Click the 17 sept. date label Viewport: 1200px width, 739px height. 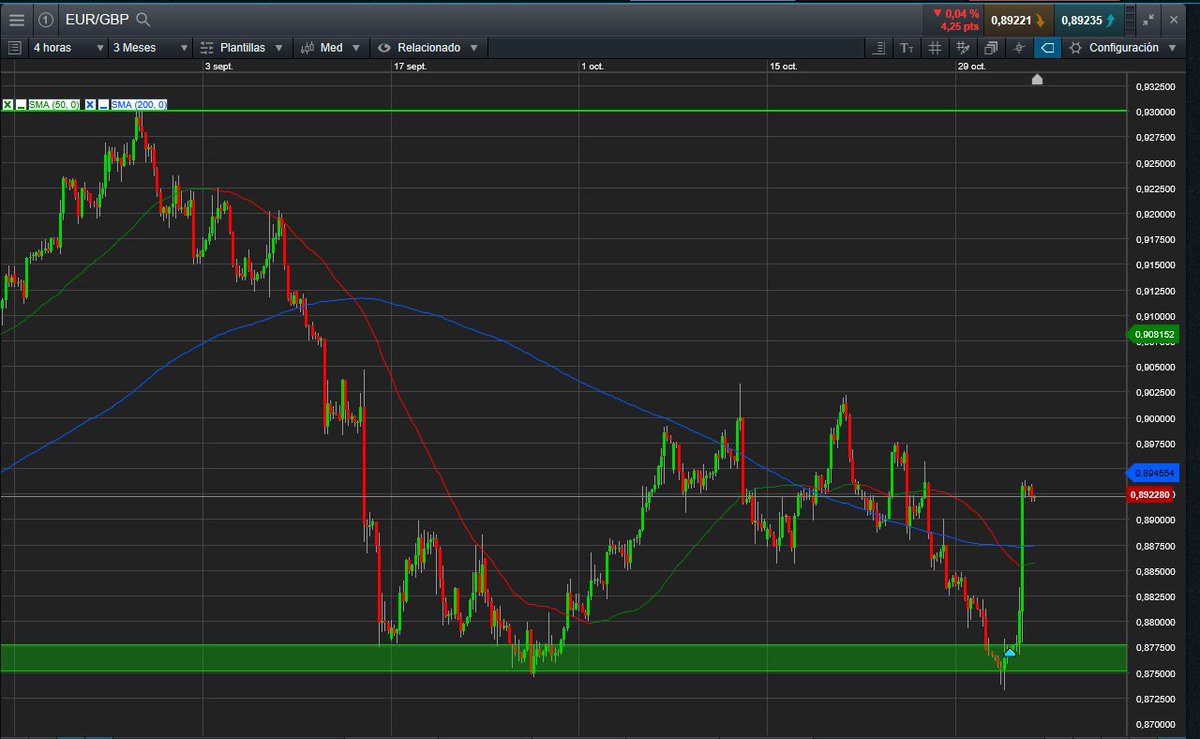click(410, 66)
